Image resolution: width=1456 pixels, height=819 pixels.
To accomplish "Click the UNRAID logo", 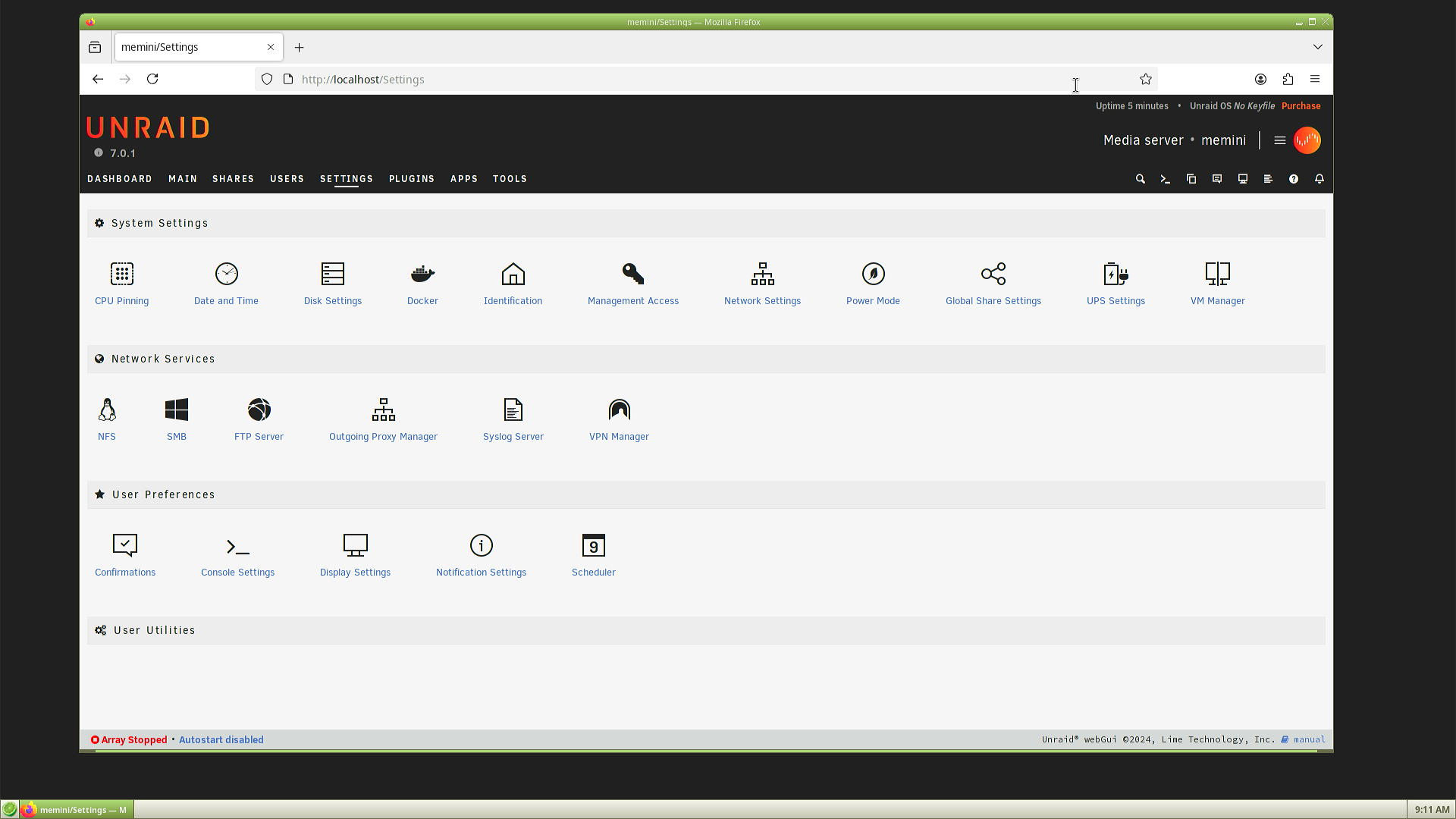I will [148, 128].
